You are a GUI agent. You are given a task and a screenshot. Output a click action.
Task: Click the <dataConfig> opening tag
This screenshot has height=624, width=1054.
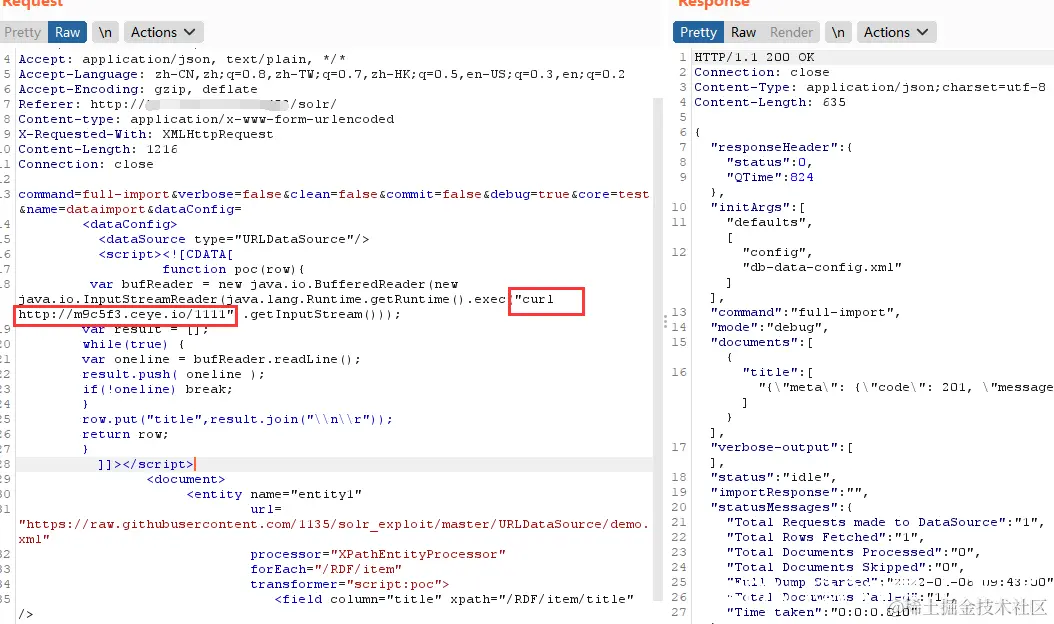point(130,224)
